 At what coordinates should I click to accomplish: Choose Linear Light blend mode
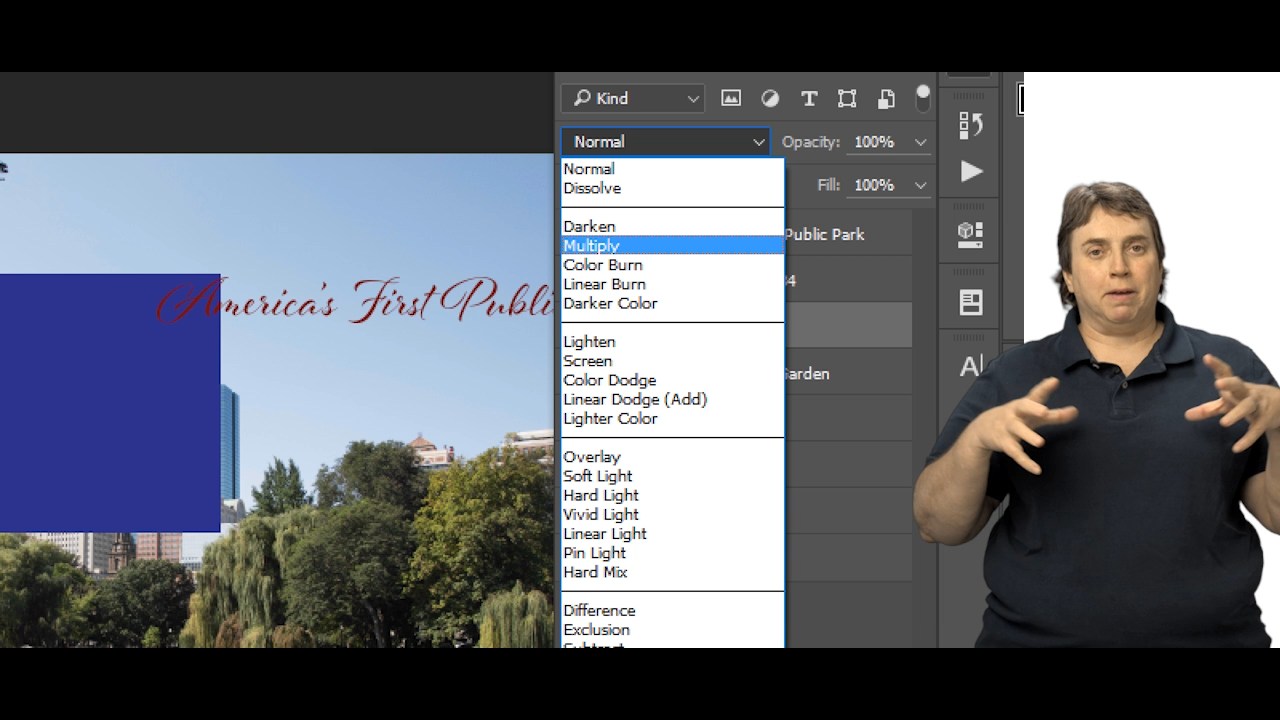[672, 533]
